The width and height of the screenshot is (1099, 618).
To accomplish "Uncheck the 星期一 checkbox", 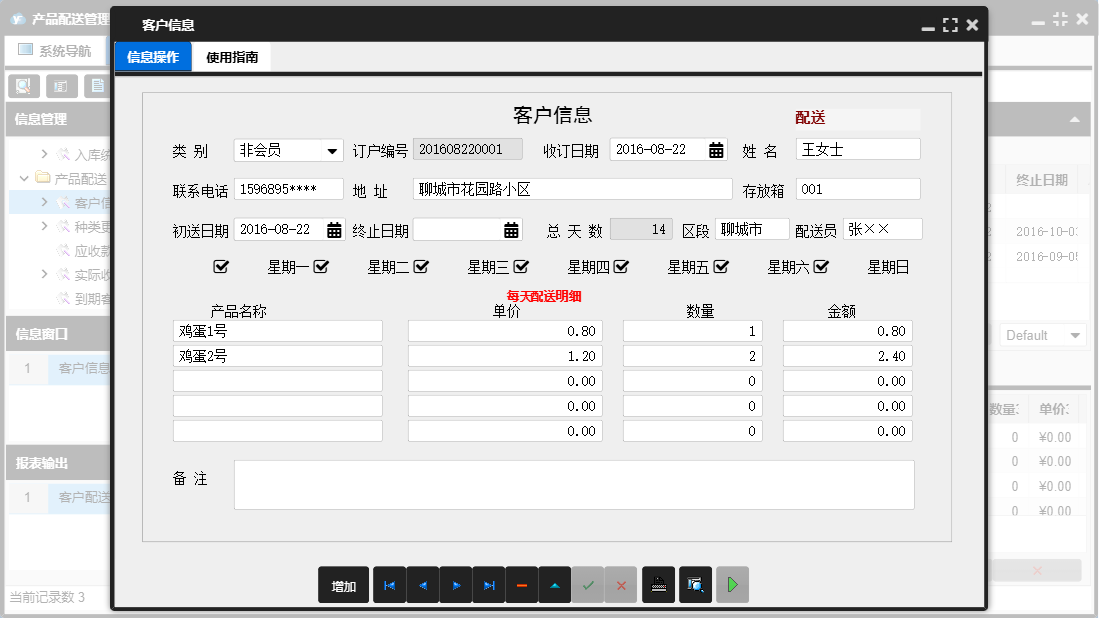I will click(319, 267).
